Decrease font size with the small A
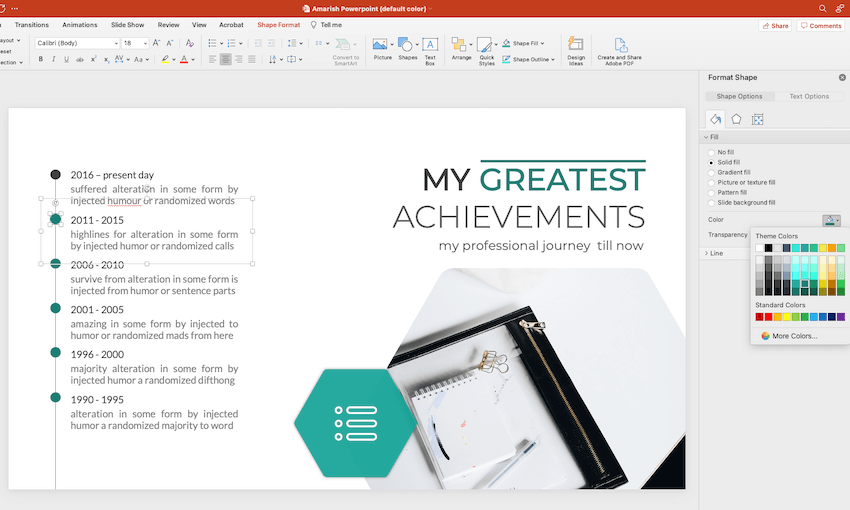The height and width of the screenshot is (510, 850). pos(170,43)
